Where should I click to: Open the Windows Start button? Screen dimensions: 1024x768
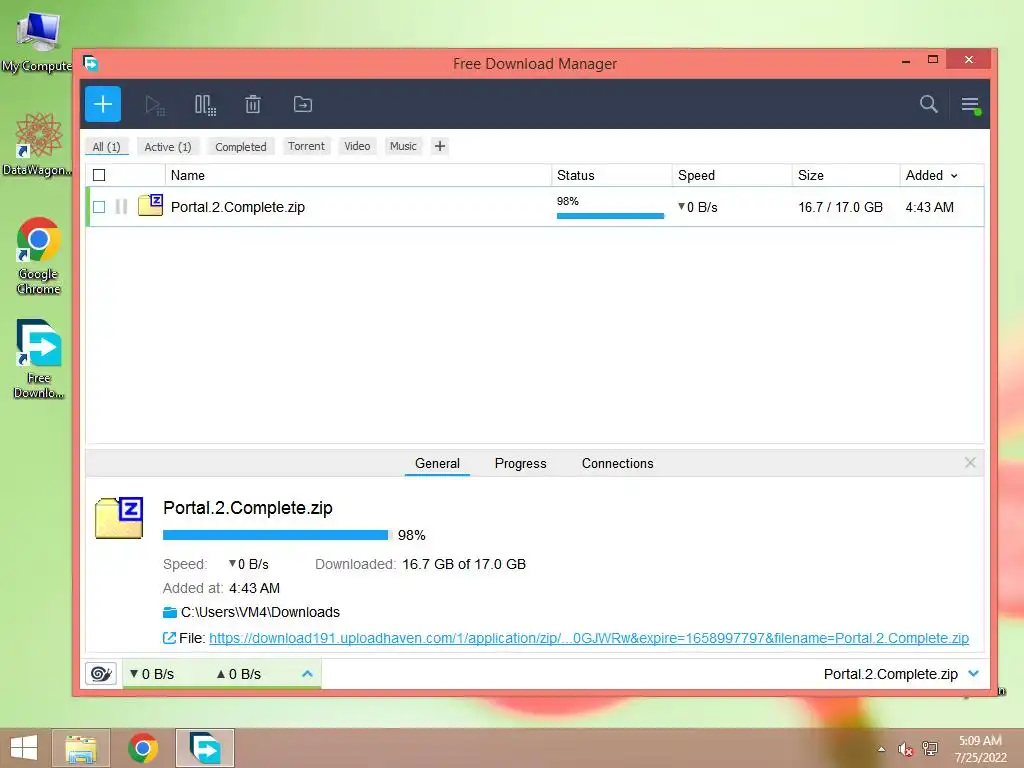pos(24,748)
